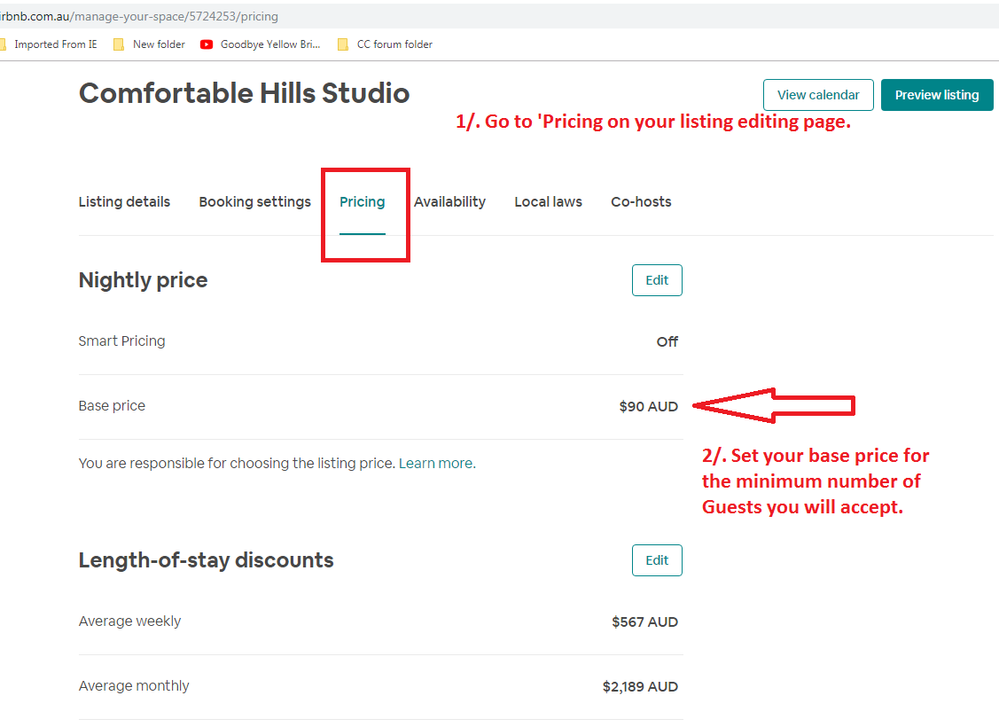The width and height of the screenshot is (999, 720).
Task: Open the 'New folder' bookmark folder icon
Action: coord(119,44)
